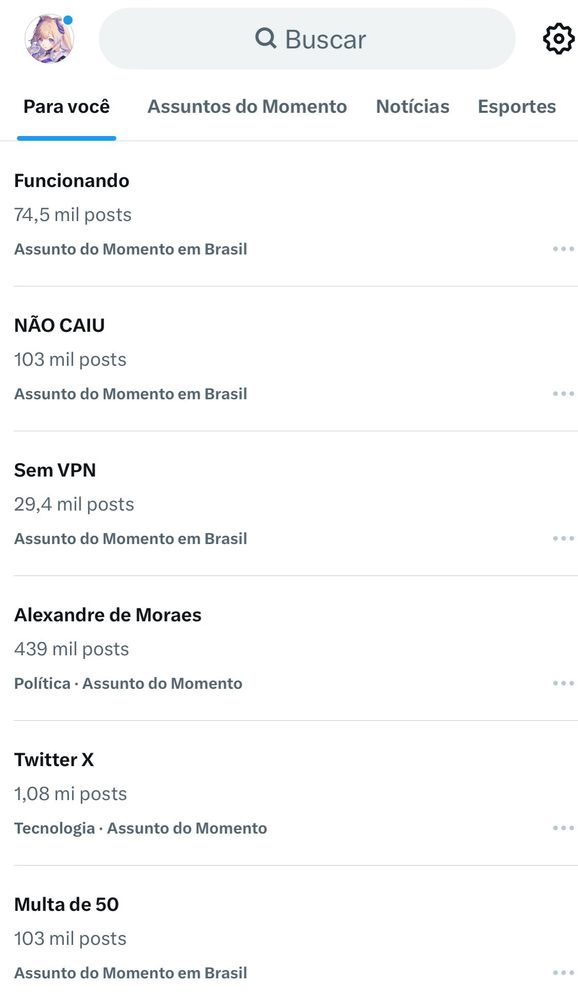The image size is (578, 1000).
Task: View the Twitter X trending topic
Action: pyautogui.click(x=289, y=793)
